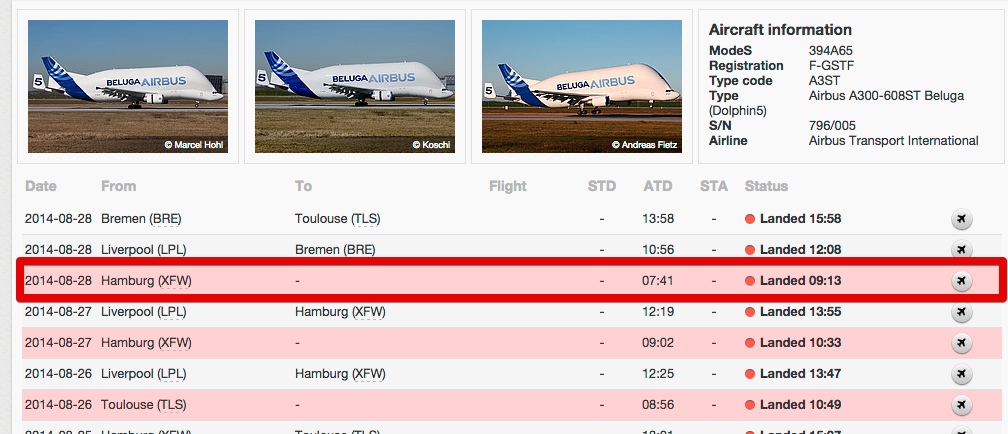Open Beluga photo by Andreas Fietz
The height and width of the screenshot is (434, 1008).
[582, 87]
